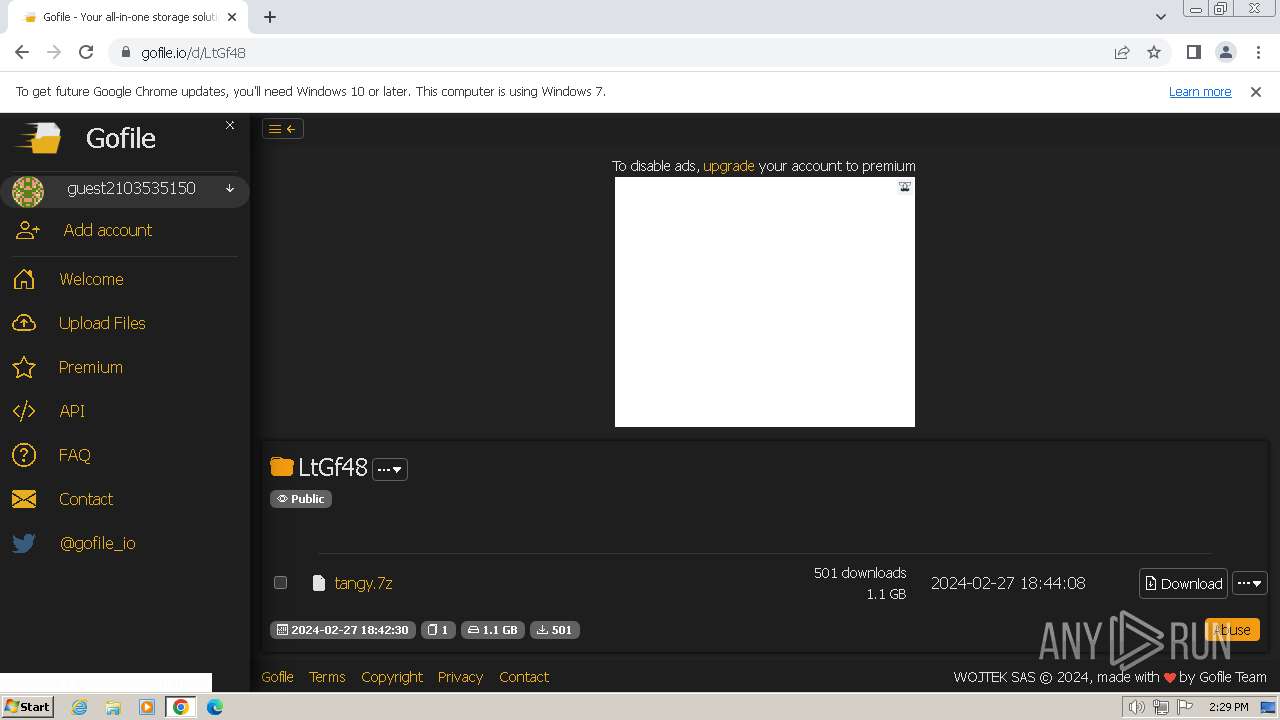Open the API sidebar item
1280x720 pixels.
pyautogui.click(x=72, y=411)
